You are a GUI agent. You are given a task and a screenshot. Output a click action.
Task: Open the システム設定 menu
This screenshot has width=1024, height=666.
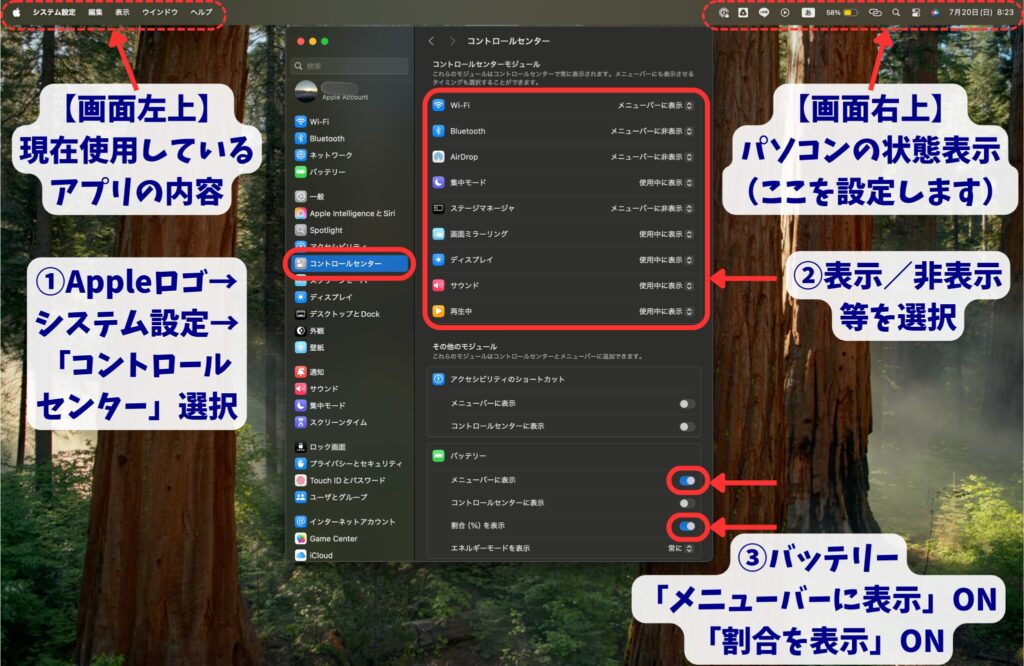click(54, 12)
